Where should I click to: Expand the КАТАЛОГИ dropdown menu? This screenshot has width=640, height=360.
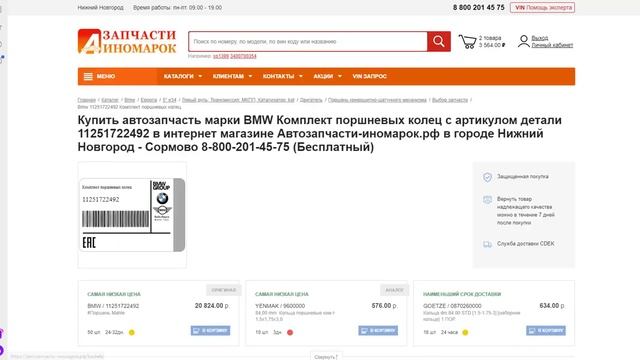[x=182, y=76]
